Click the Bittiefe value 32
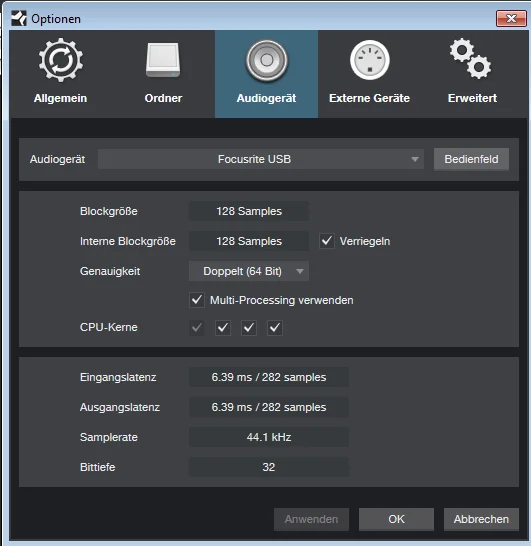The image size is (531, 546). pos(269,467)
